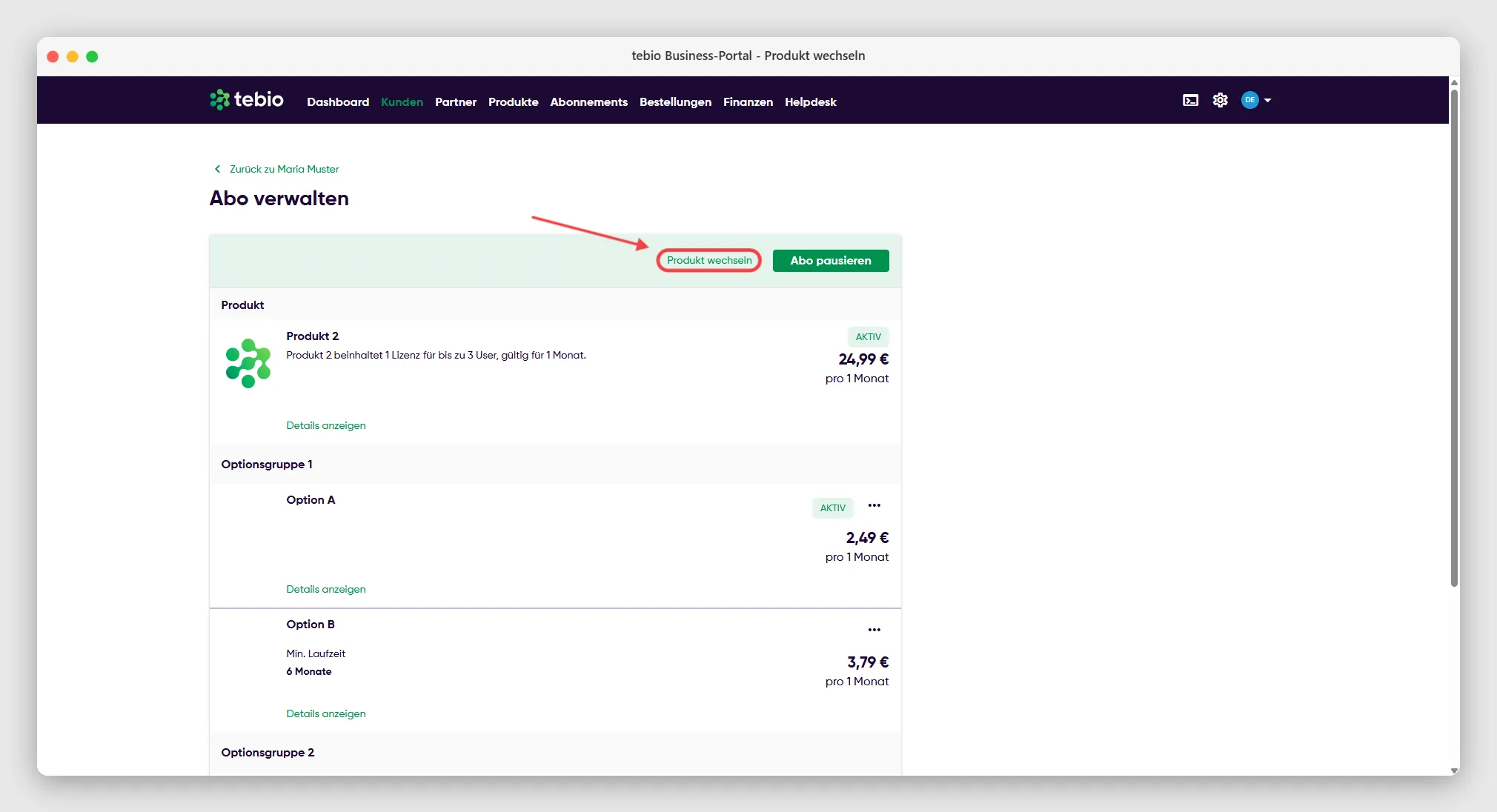Click the Abo verwalten heading
This screenshot has width=1497, height=812.
pos(279,199)
